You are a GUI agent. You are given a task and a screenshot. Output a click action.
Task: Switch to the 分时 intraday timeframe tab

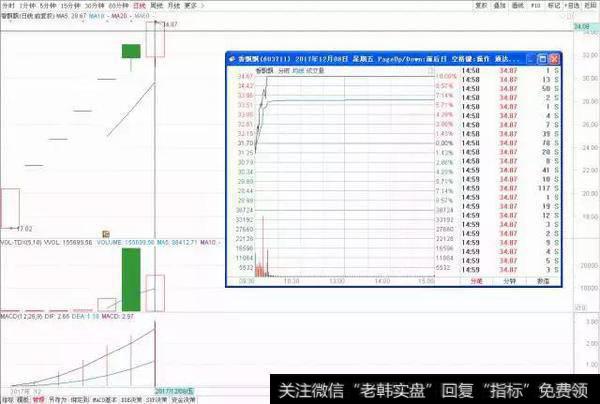pyautogui.click(x=8, y=5)
